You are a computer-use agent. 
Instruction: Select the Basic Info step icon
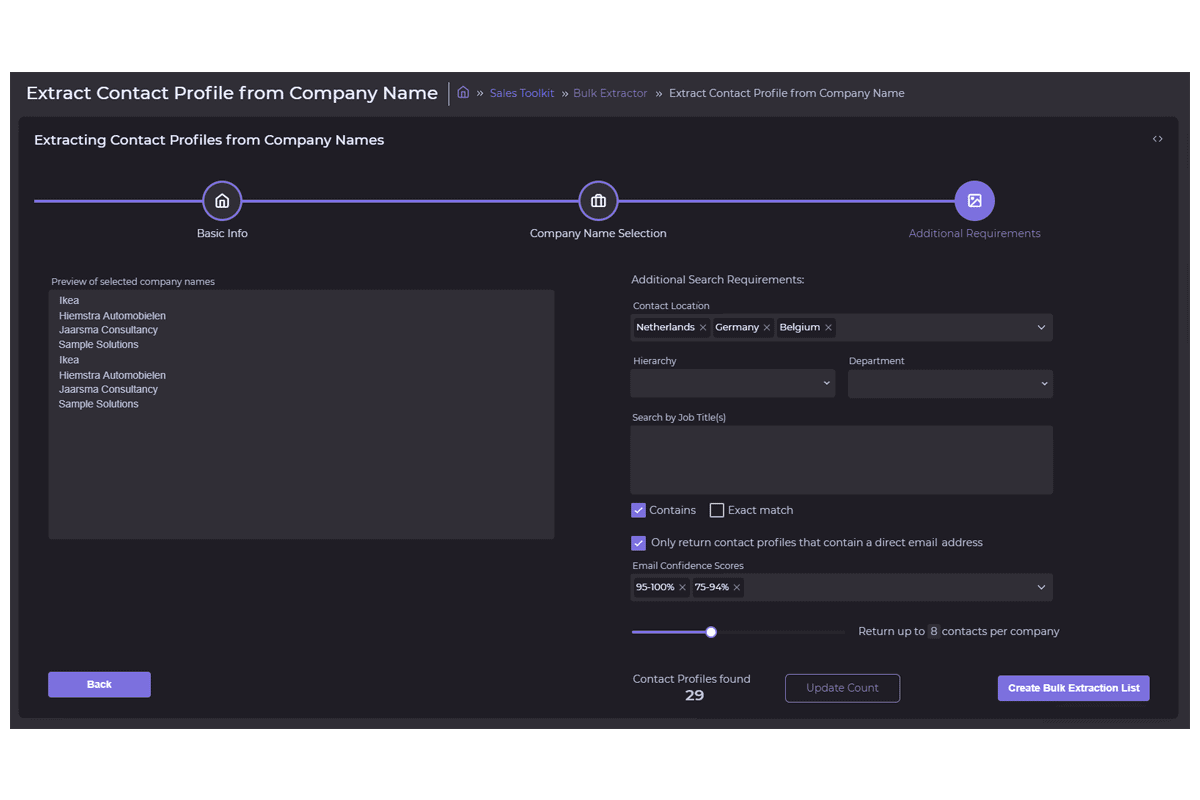(x=222, y=201)
